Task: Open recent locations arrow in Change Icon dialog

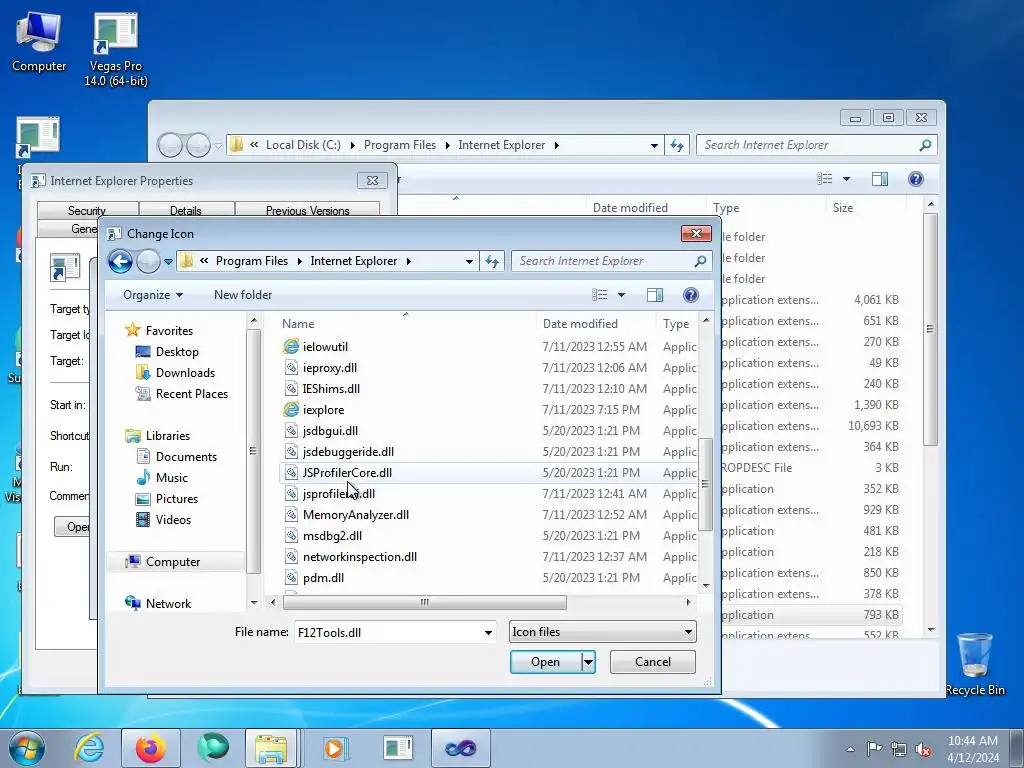Action: click(x=168, y=261)
